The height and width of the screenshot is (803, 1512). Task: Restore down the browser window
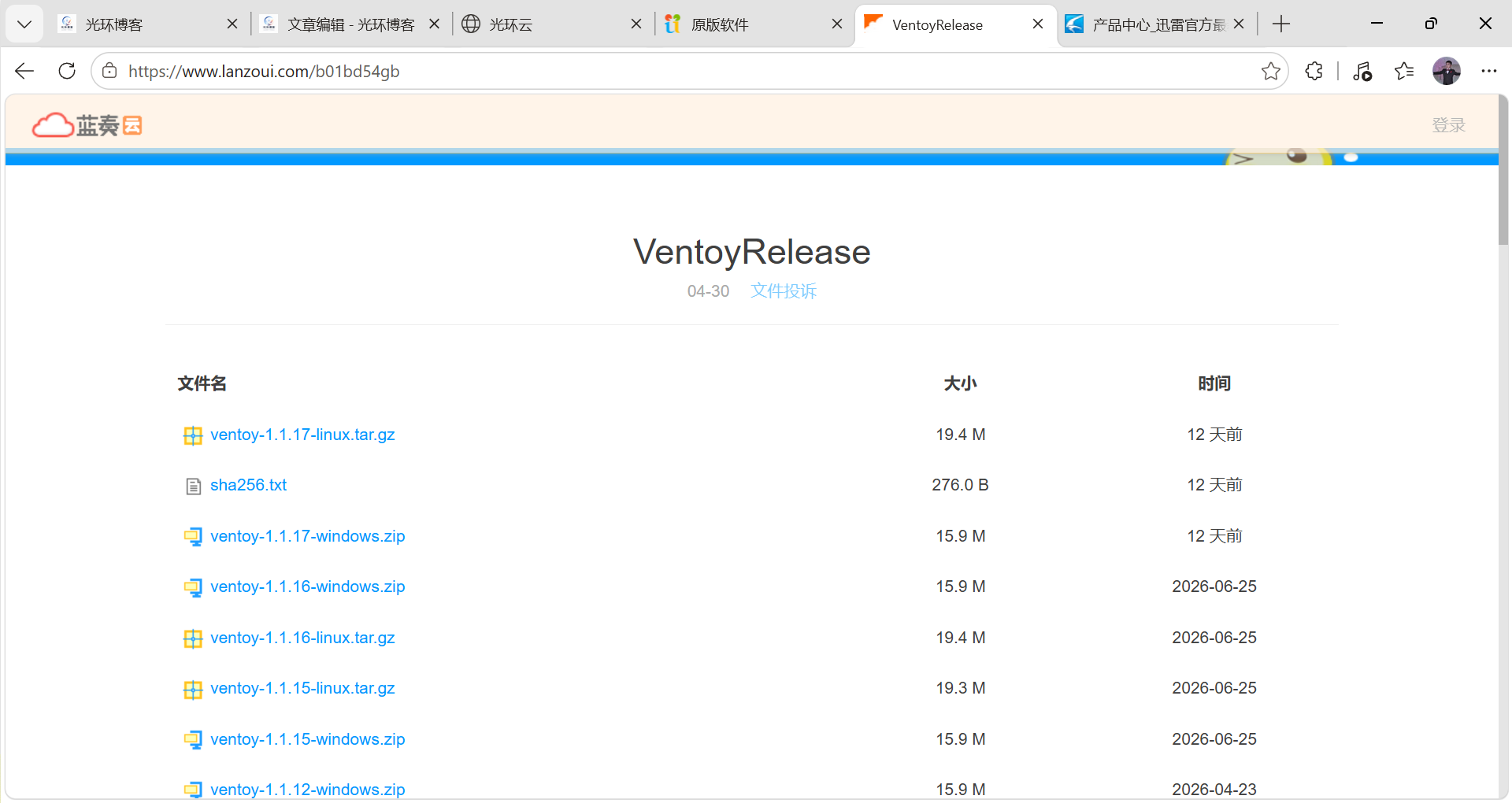[1431, 24]
